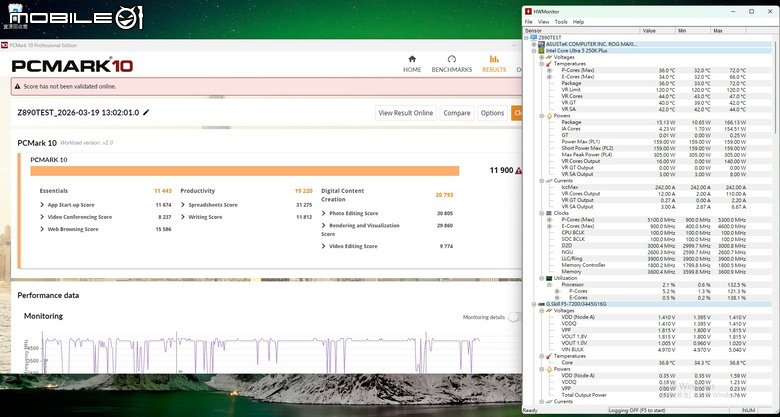Open the BENCHMARKS section in PCMark 10
The width and height of the screenshot is (780, 417).
[452, 64]
